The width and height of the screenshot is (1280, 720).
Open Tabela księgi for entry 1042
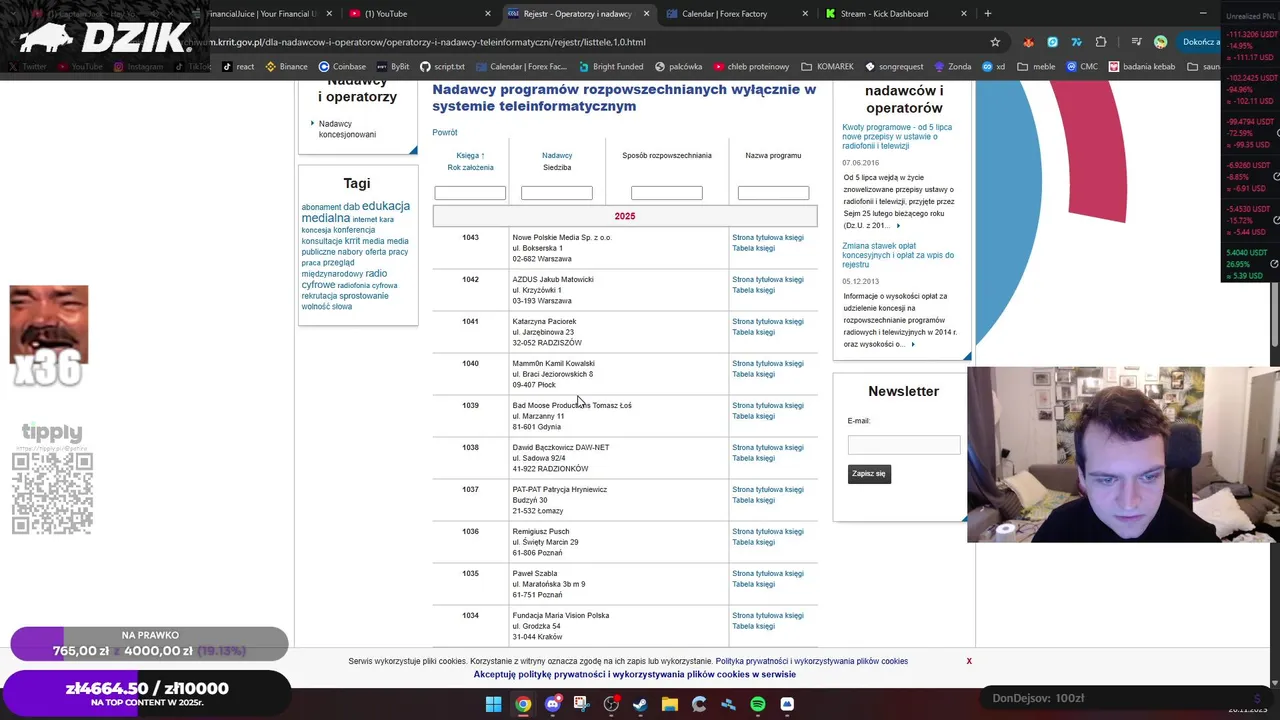pyautogui.click(x=754, y=291)
